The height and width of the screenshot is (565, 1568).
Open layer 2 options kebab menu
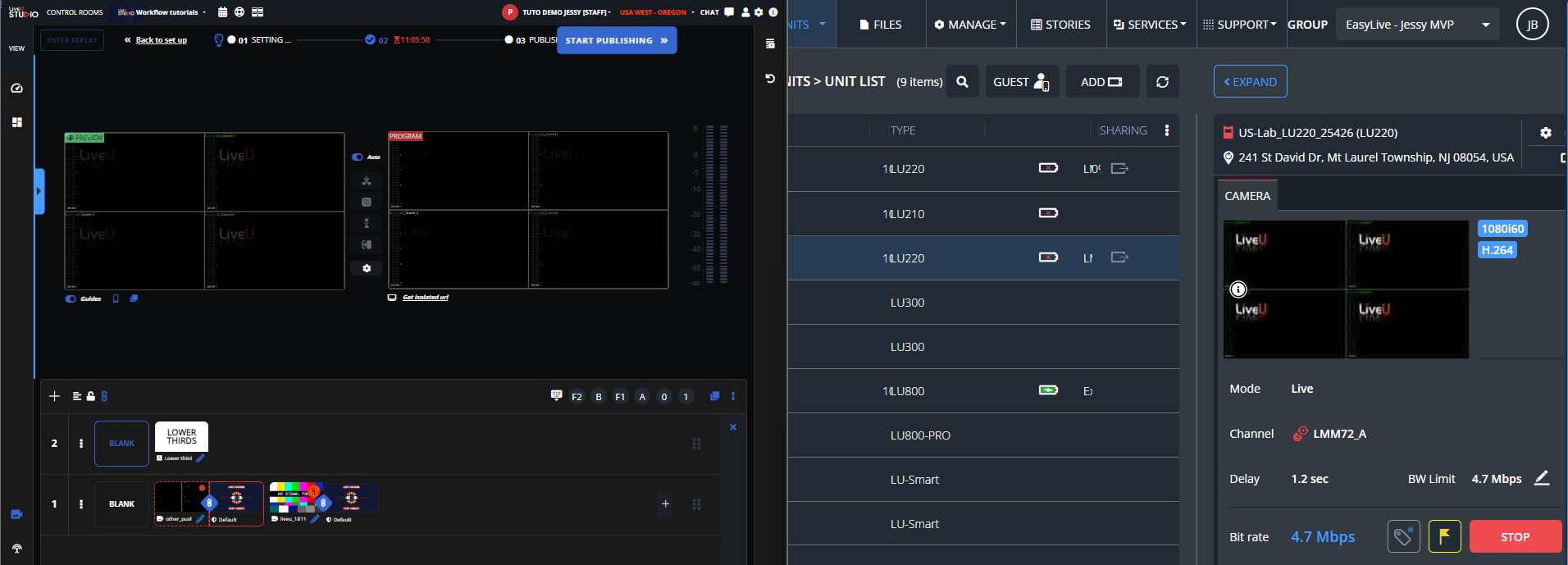[x=81, y=444]
